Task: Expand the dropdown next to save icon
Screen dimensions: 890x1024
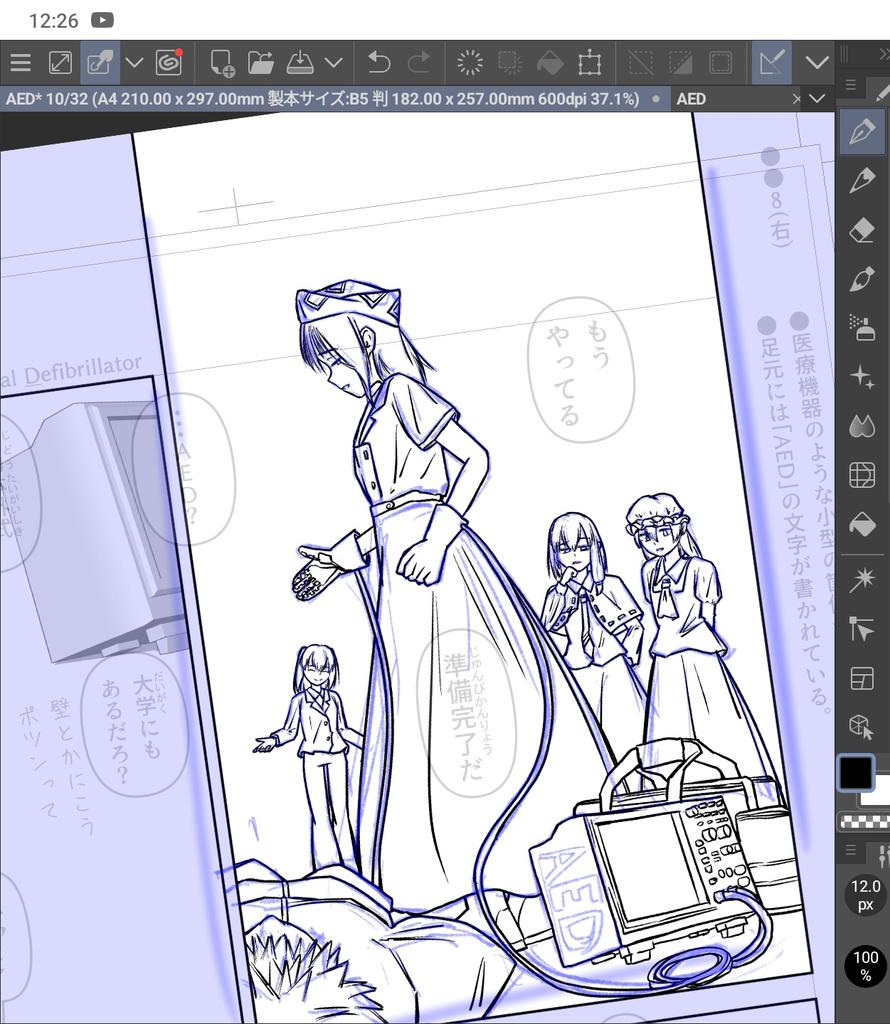Action: pos(334,63)
